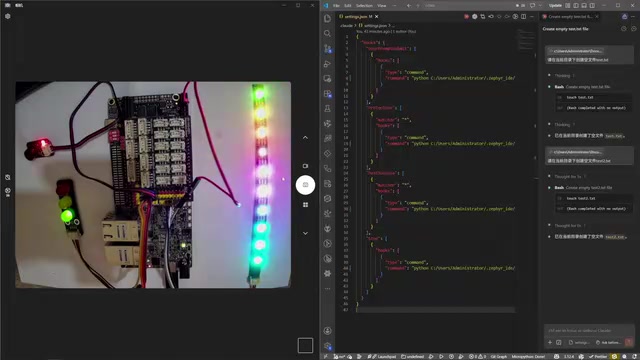The height and width of the screenshot is (360, 640).
Task: Click Micropython Done status entry
Action: [528, 356]
